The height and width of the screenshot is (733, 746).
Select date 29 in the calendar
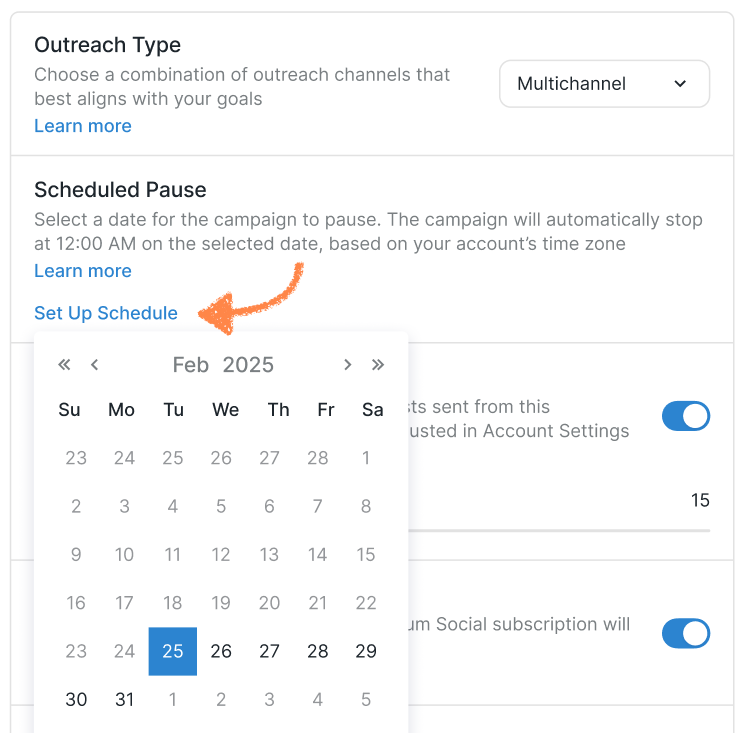tap(366, 651)
